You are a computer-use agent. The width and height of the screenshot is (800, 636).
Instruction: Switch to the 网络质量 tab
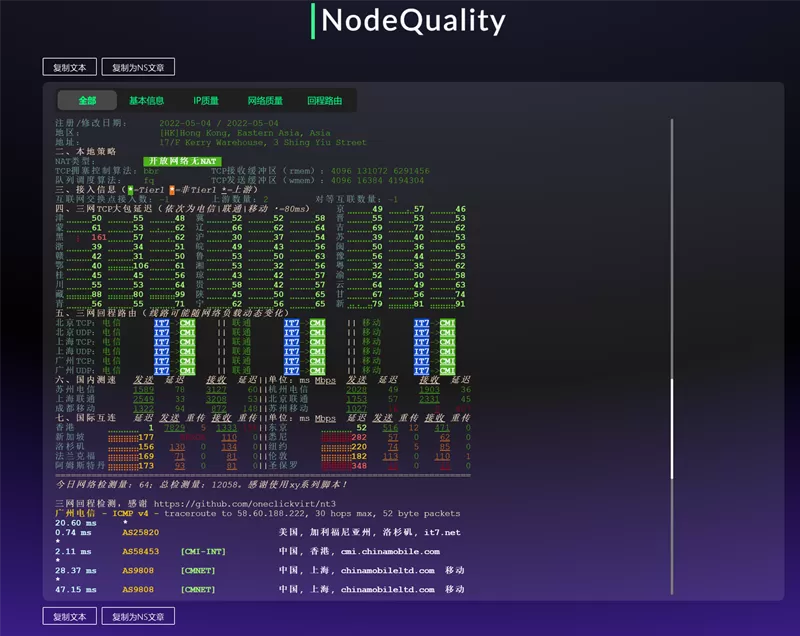(x=265, y=100)
